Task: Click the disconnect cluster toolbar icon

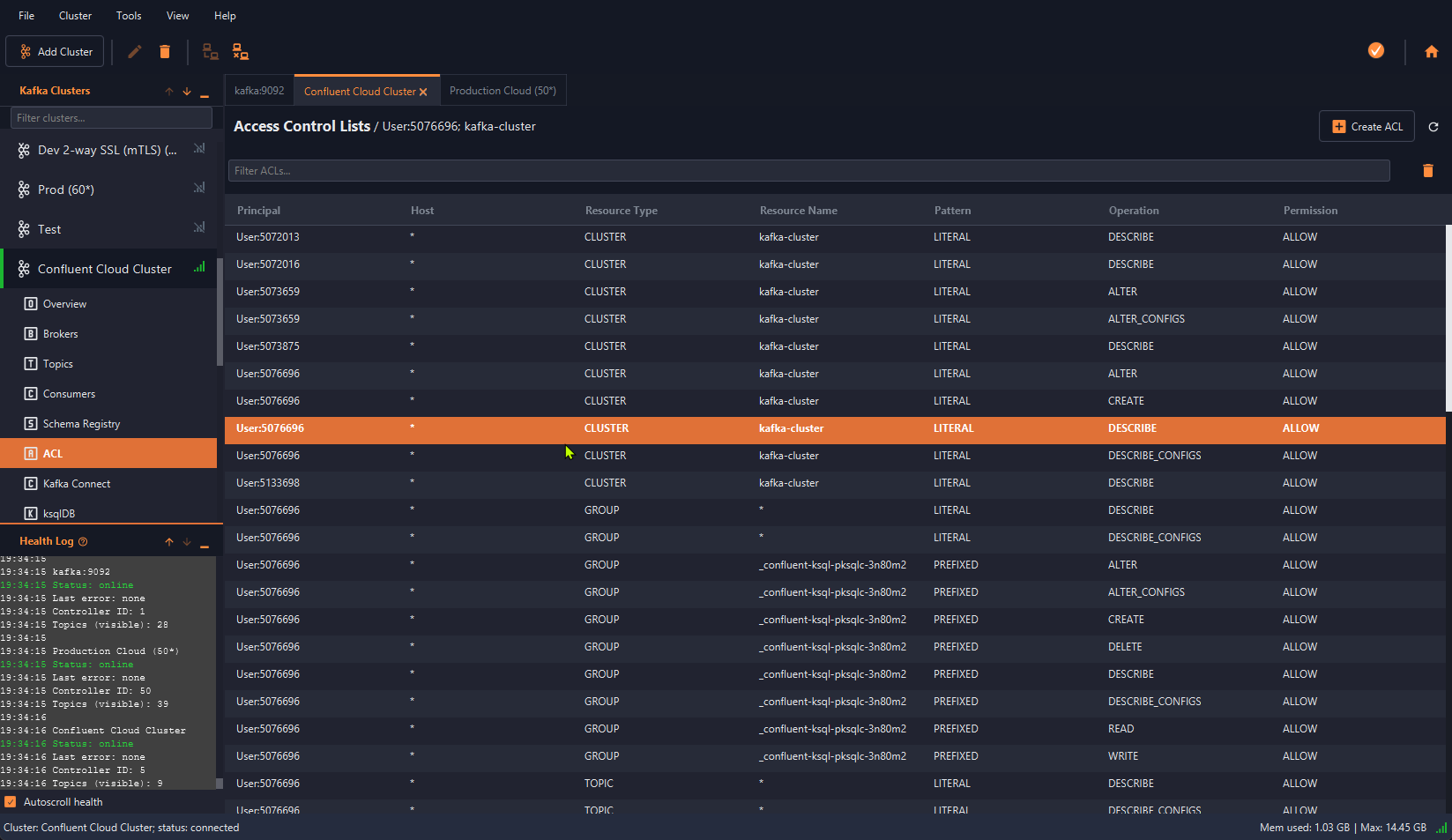Action: tap(240, 51)
